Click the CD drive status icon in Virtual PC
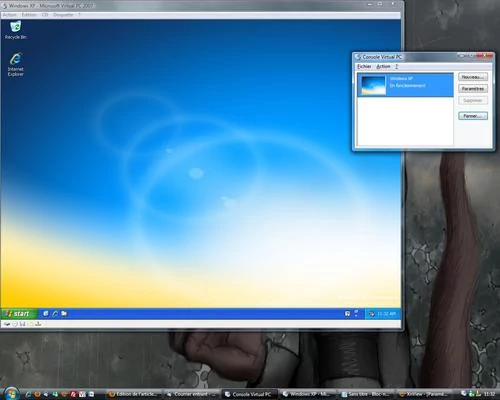 [15, 324]
